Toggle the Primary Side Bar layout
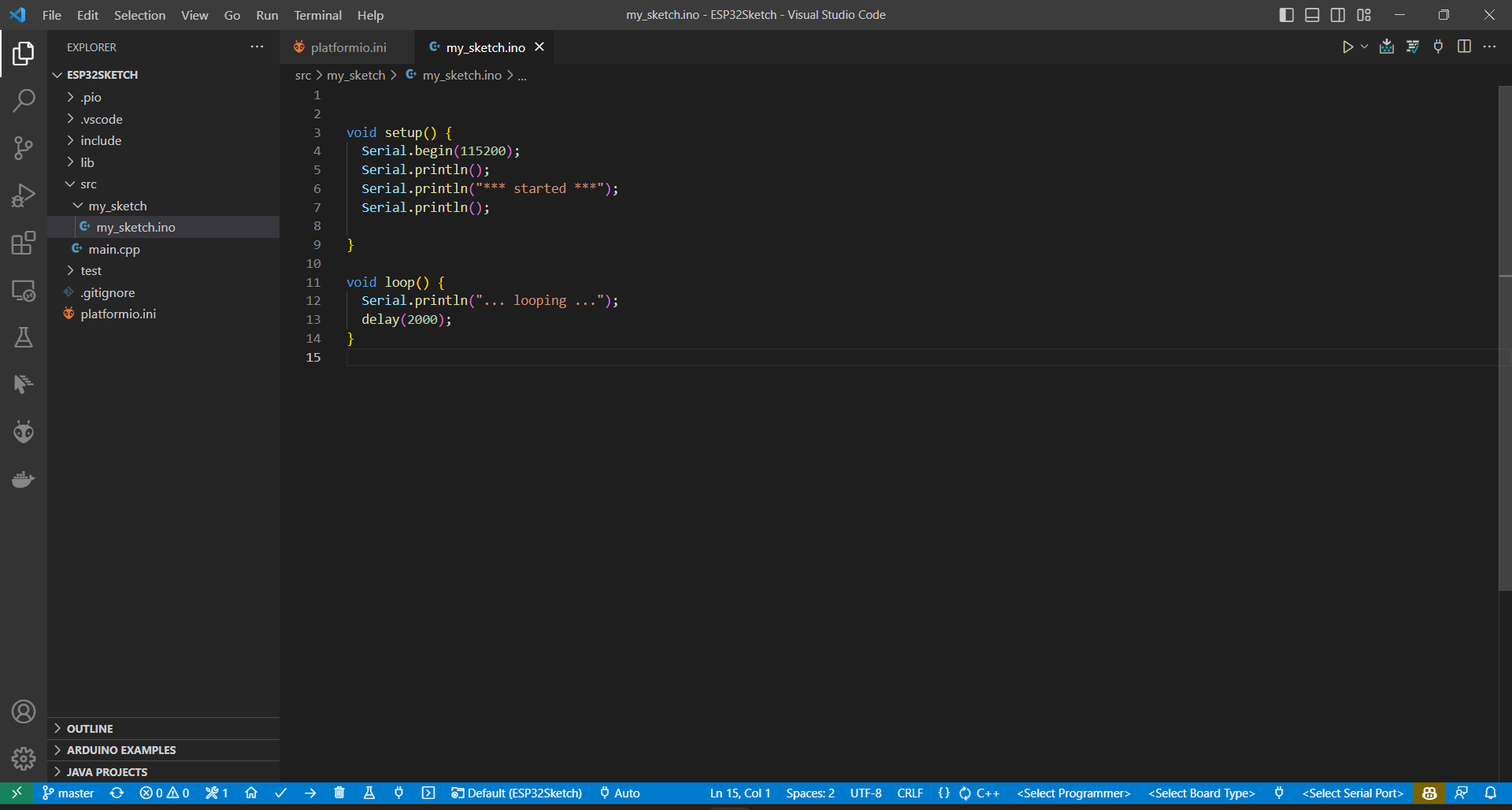 (x=1287, y=15)
